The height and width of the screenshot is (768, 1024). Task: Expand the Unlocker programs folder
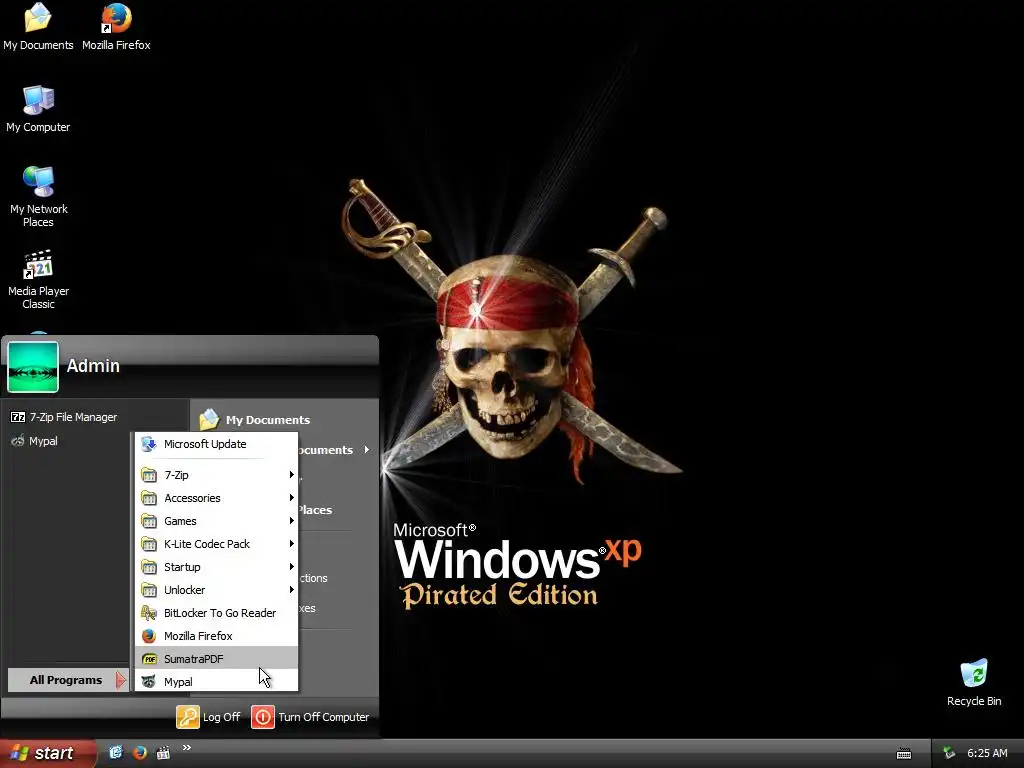point(217,590)
